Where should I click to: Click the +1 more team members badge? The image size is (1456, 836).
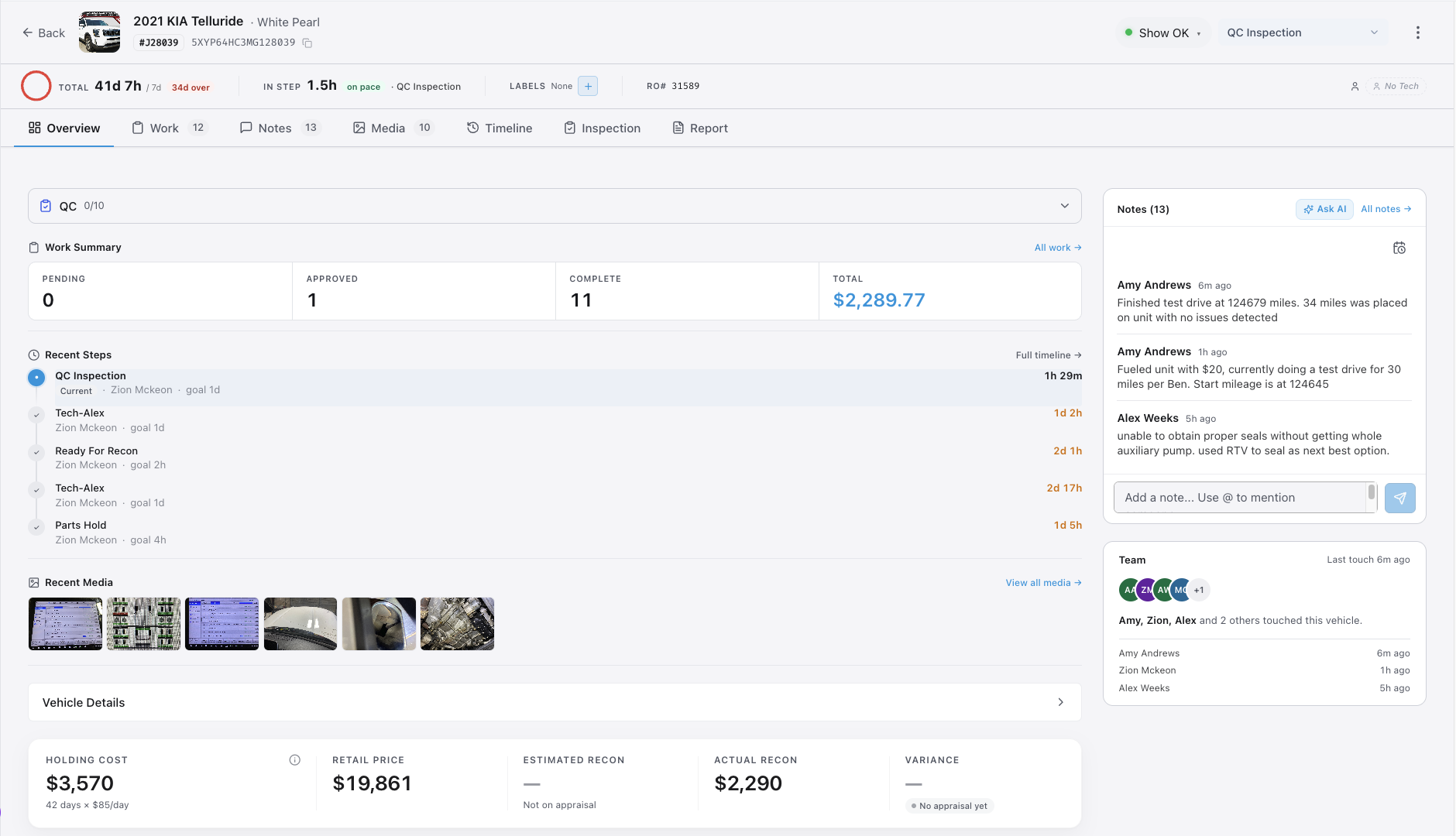[1199, 590]
